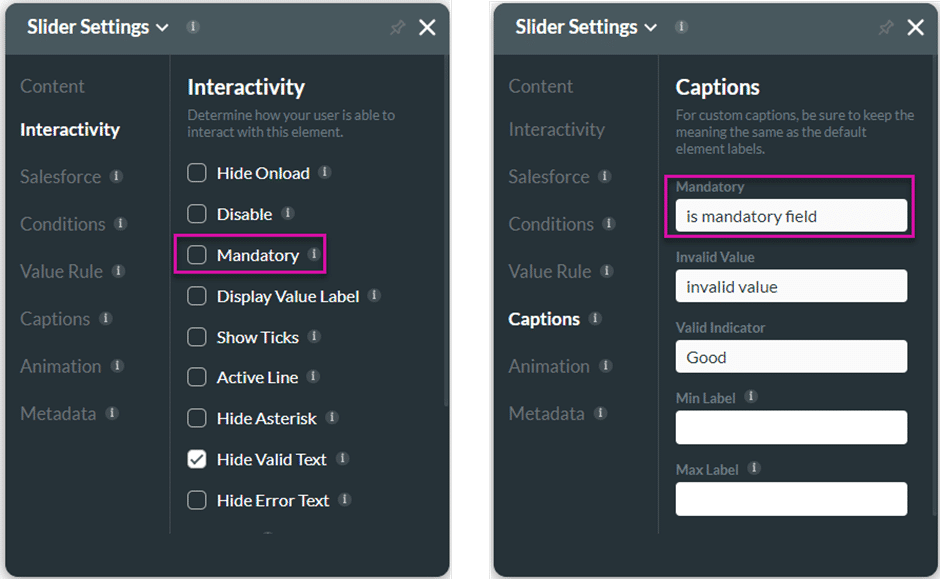Click info icon beside Mandatory checkbox

point(314,255)
